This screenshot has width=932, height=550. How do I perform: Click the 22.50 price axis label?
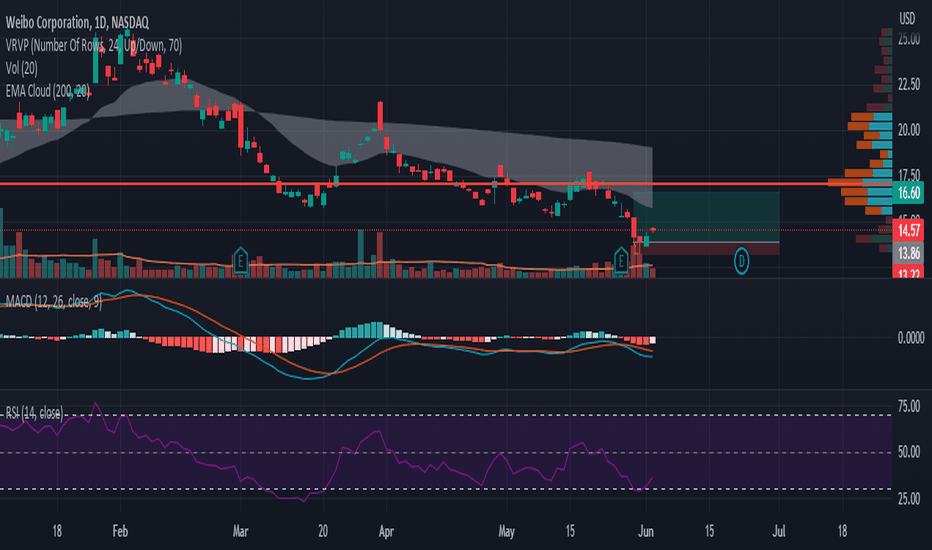tap(909, 84)
